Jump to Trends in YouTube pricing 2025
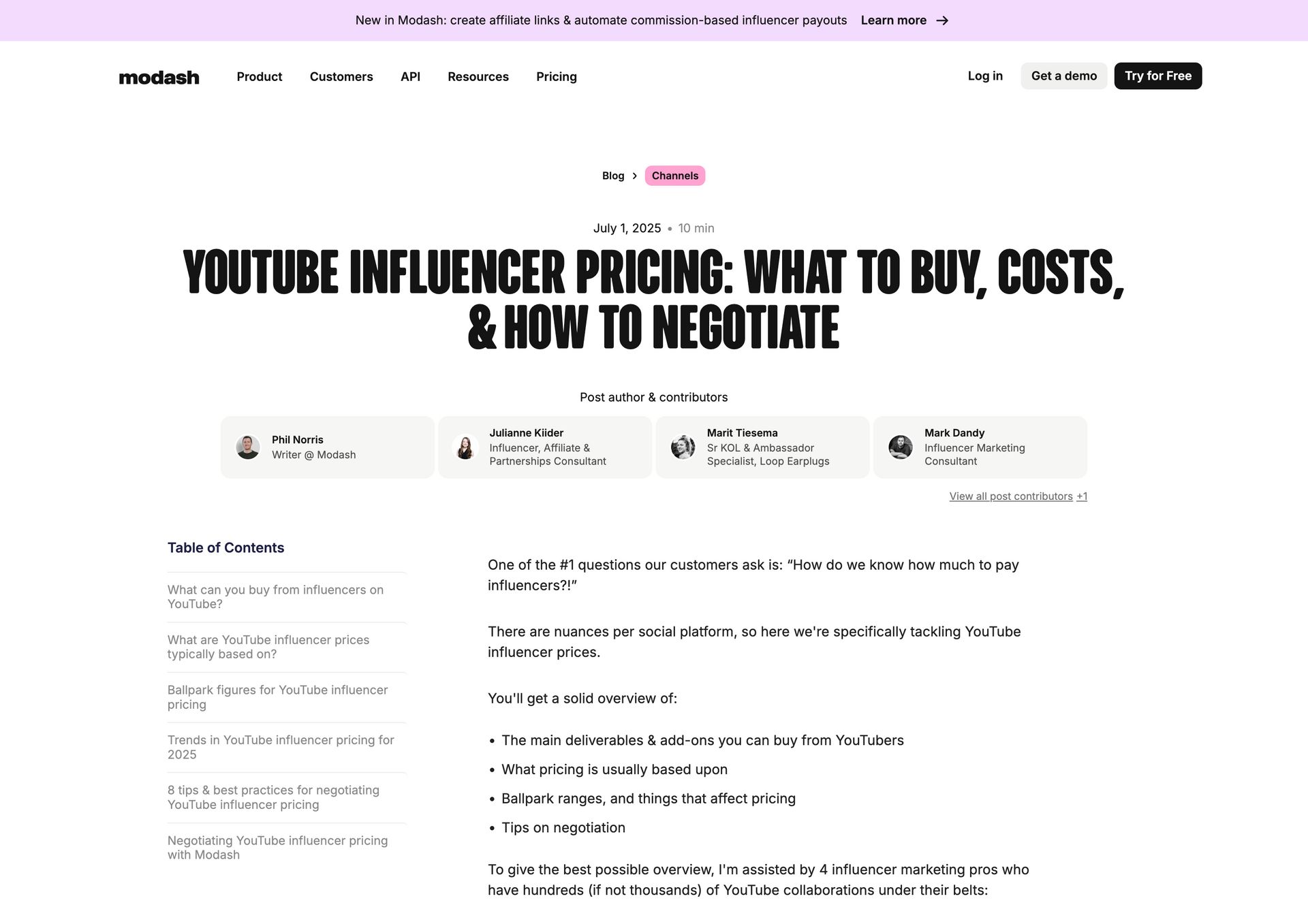 (x=280, y=747)
